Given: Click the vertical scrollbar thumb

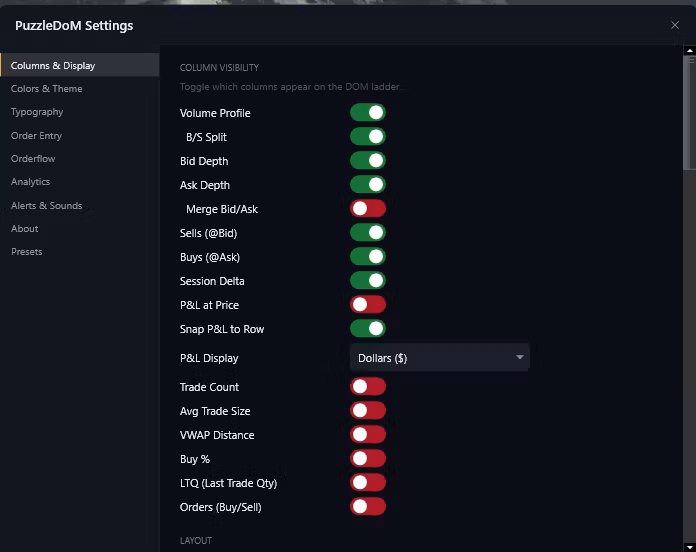Looking at the screenshot, I should [x=689, y=112].
